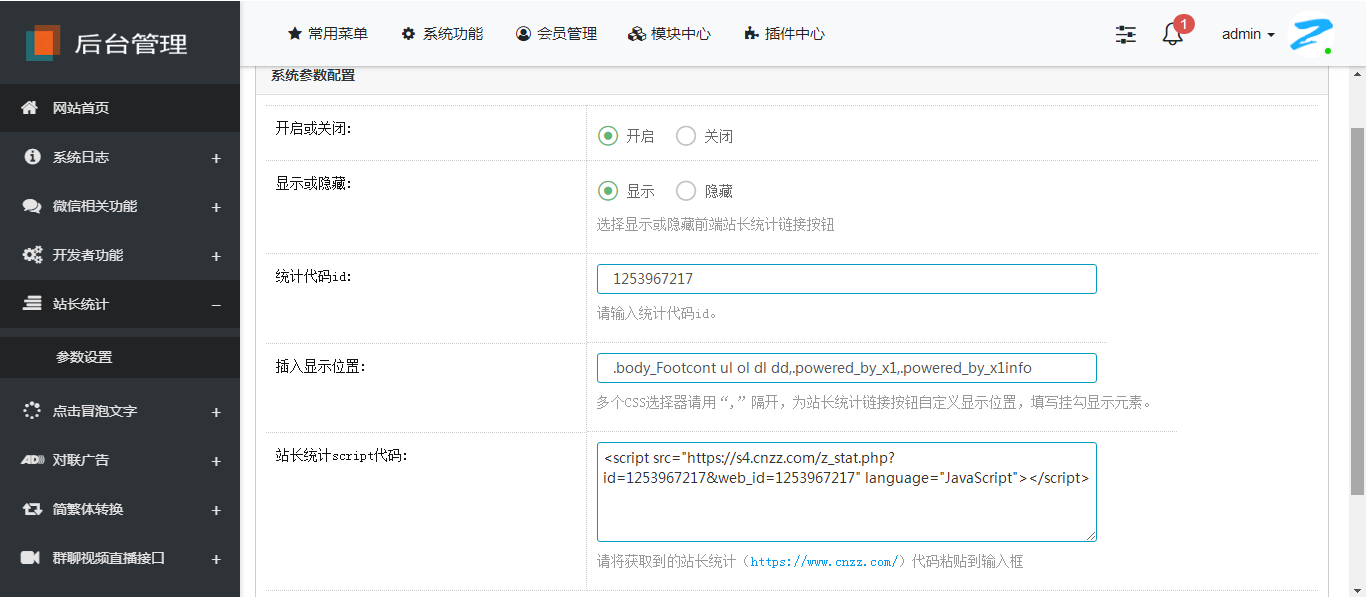Screen dimensions: 1366x597
Task: Select the 关闭 radio button
Action: point(686,136)
